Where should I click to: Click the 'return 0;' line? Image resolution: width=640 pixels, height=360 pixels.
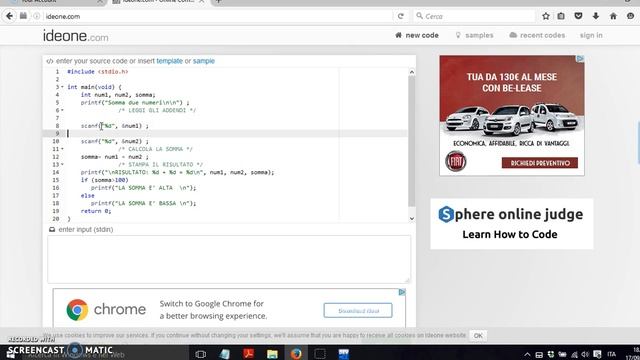click(x=96, y=211)
